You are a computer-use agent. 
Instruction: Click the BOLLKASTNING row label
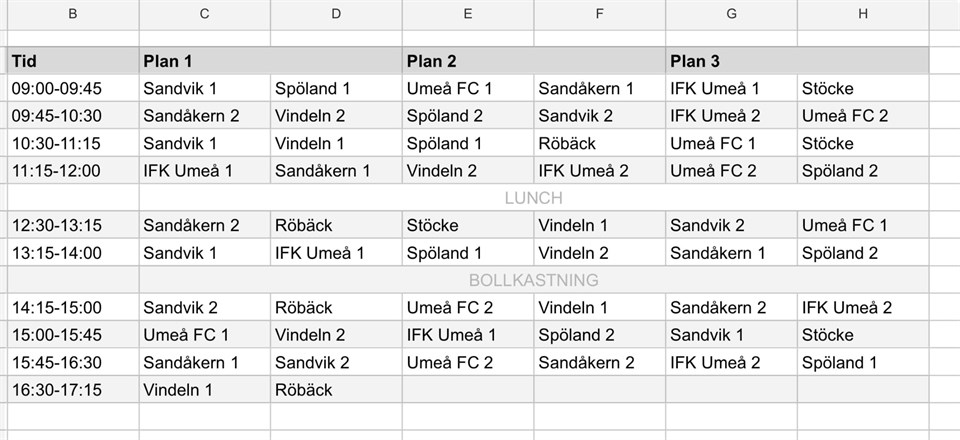[x=534, y=280]
